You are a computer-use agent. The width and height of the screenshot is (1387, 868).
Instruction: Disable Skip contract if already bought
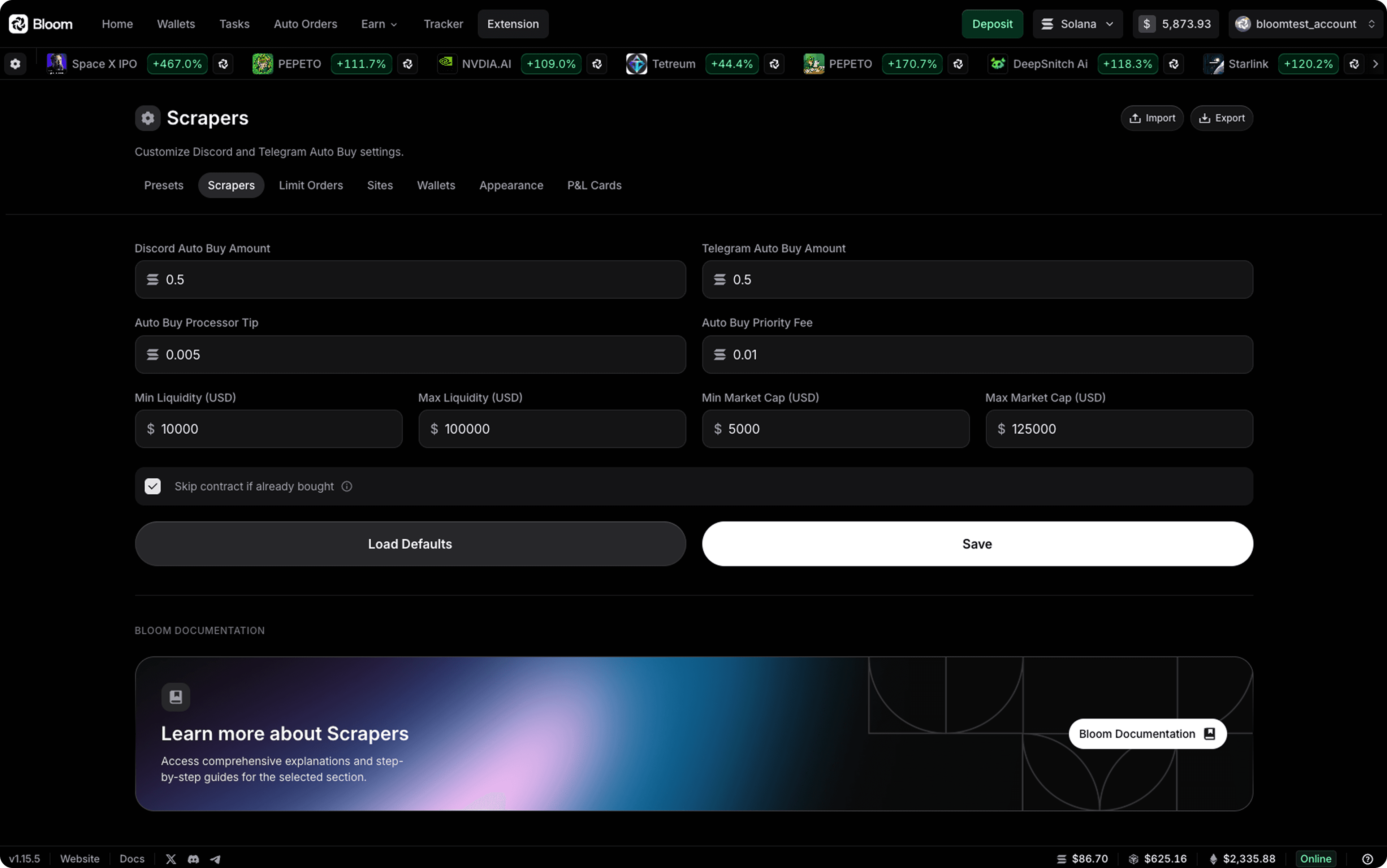[x=152, y=486]
